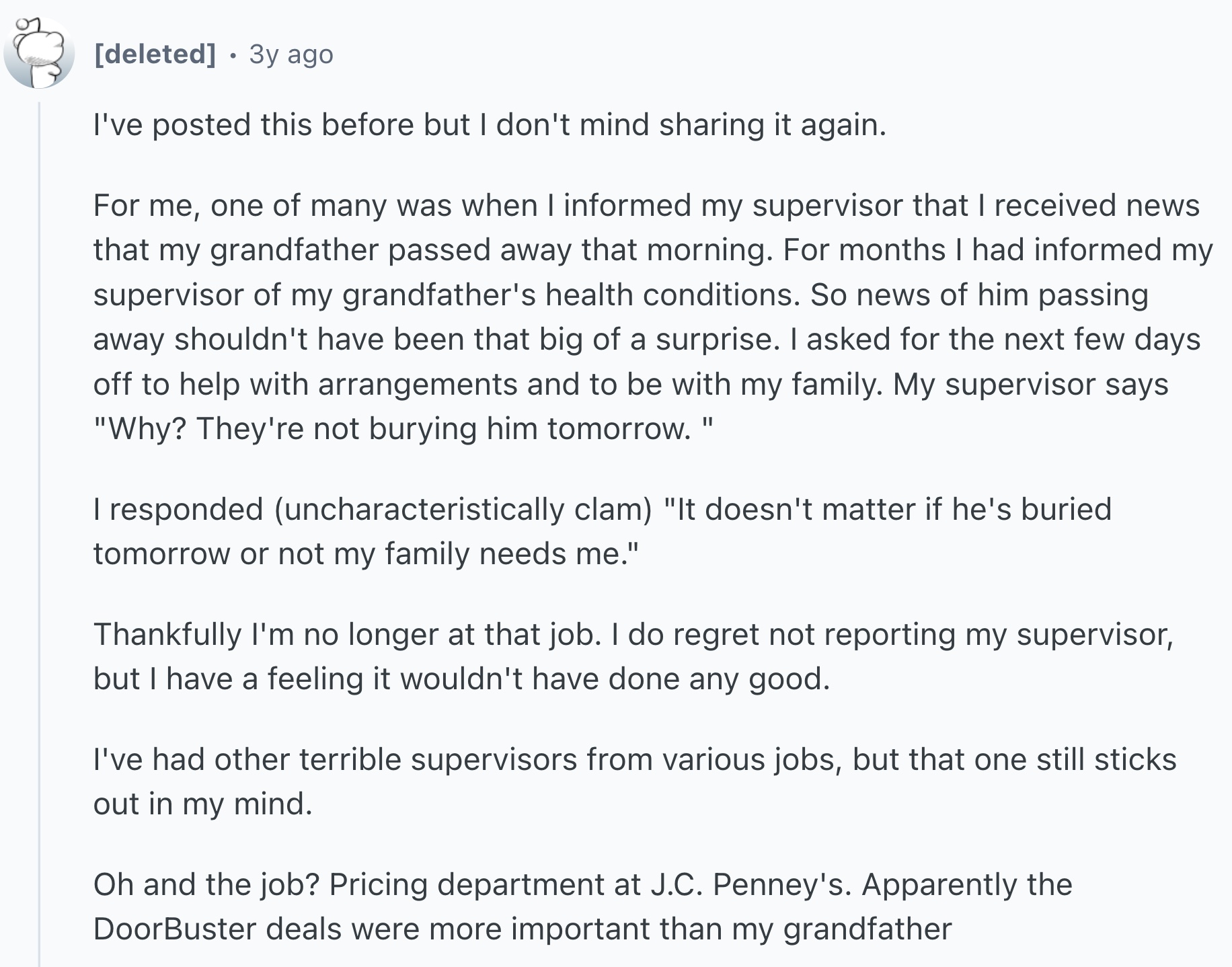Click the line starting "For me, one of many"

click(646, 205)
